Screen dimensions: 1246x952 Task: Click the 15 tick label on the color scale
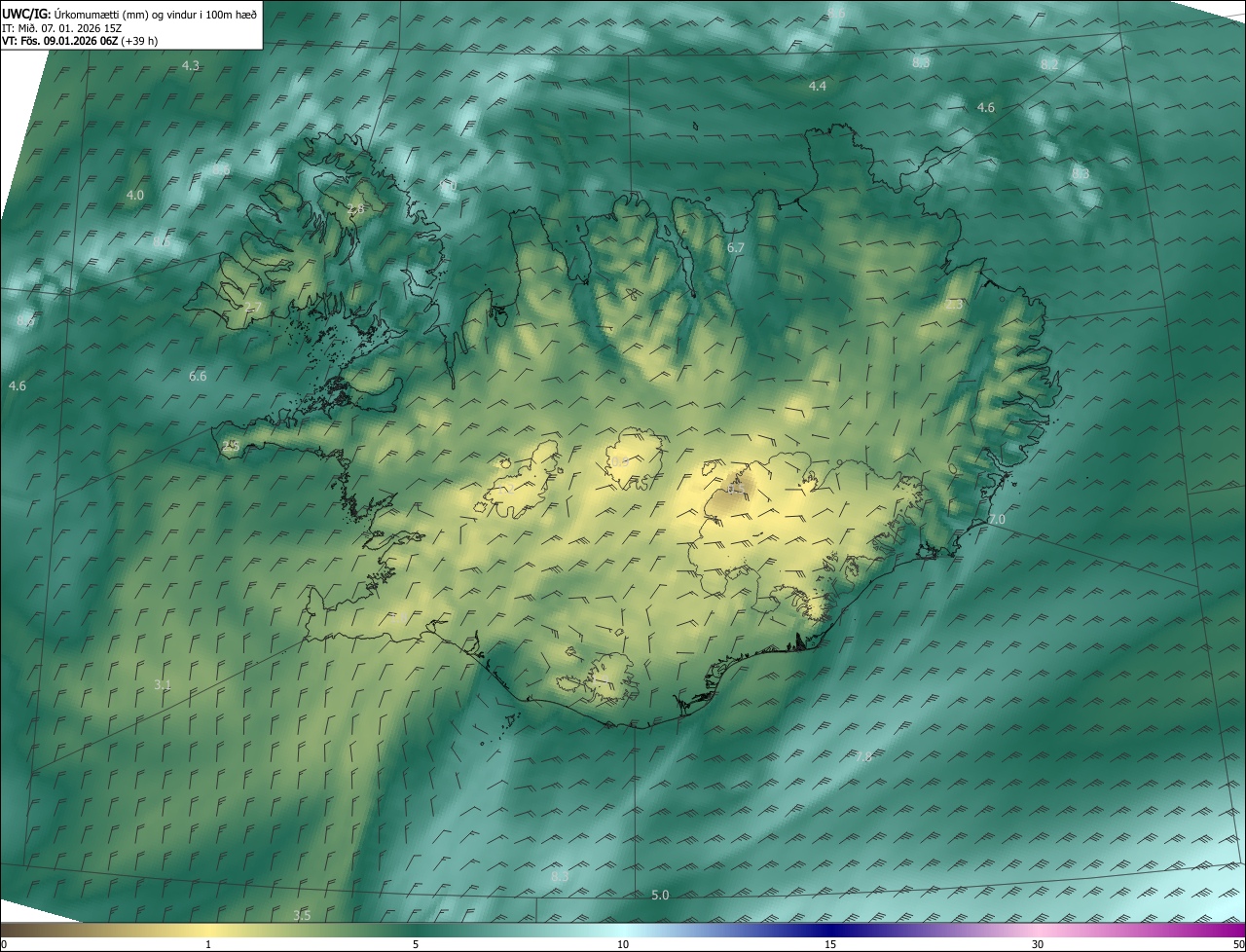tap(830, 944)
